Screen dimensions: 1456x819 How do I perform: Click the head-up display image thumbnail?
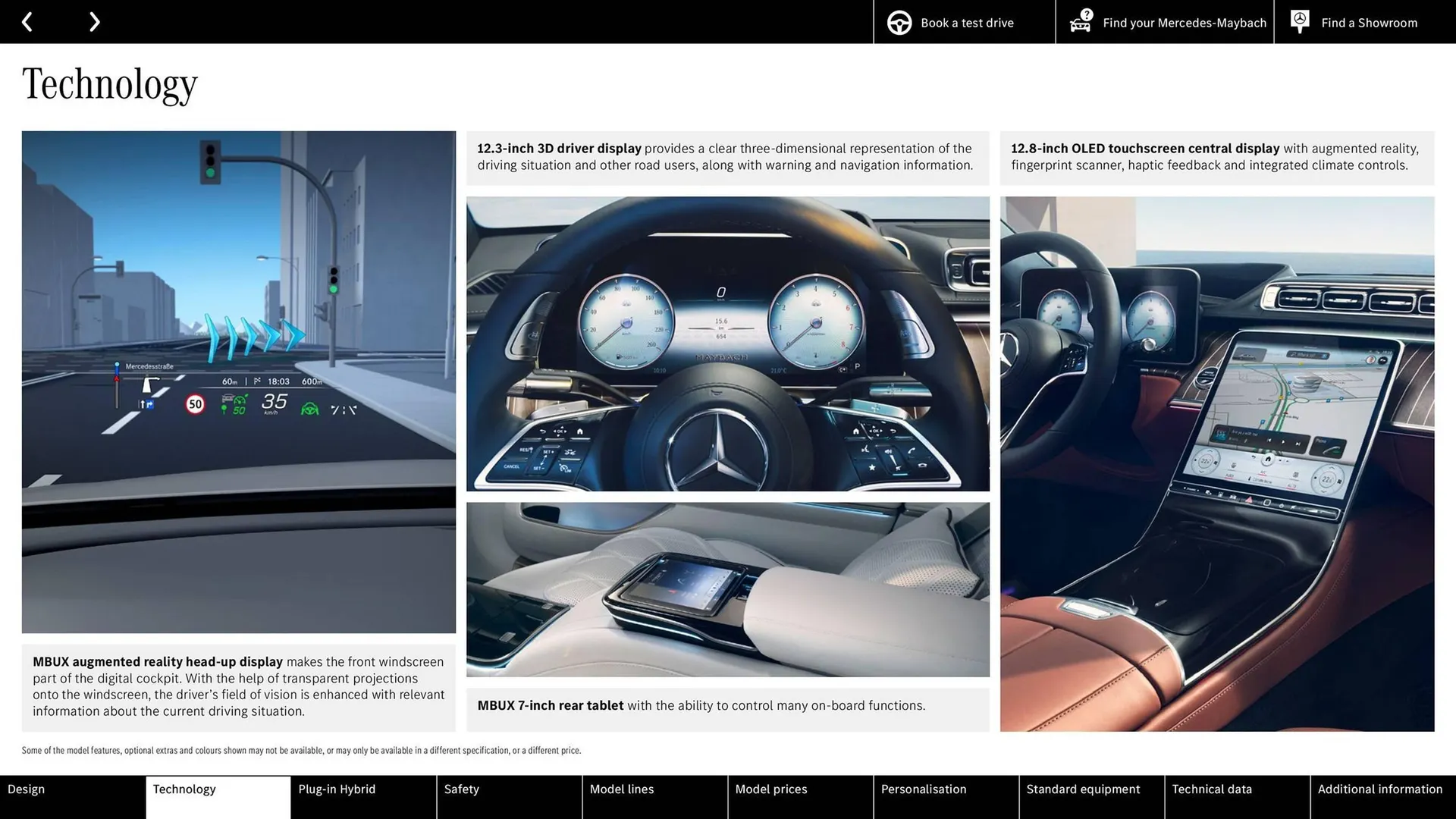[239, 383]
